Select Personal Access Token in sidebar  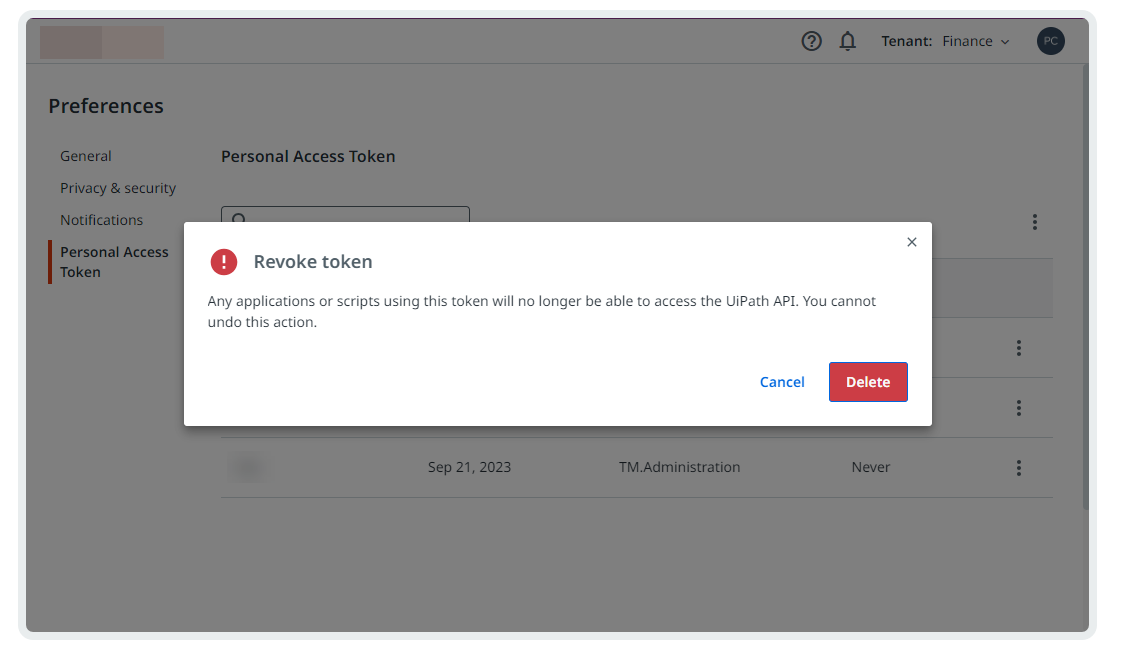(x=114, y=262)
